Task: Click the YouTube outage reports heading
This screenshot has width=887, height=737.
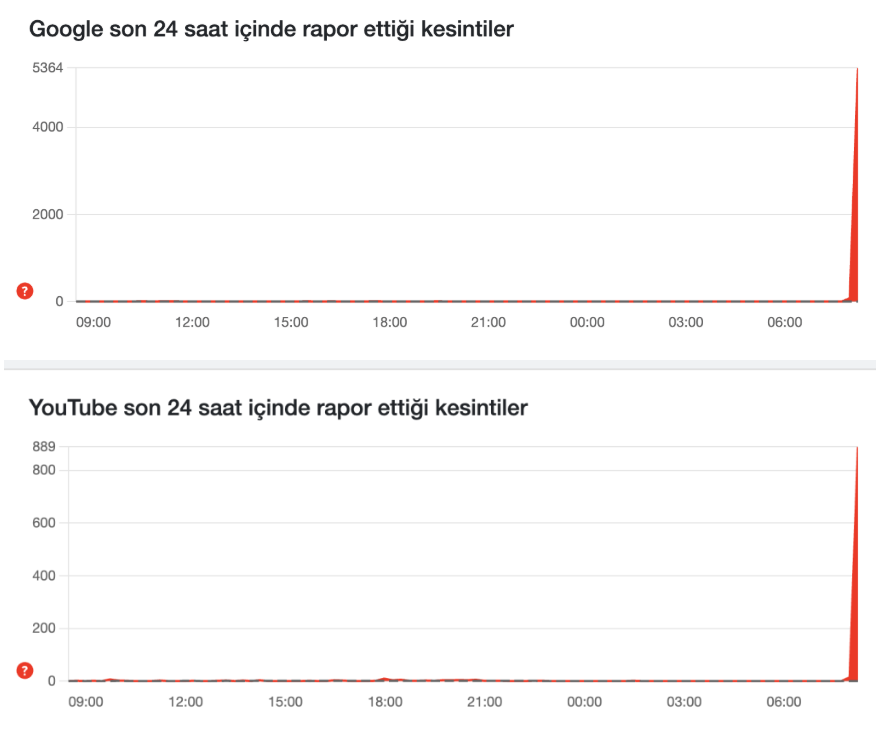Action: click(278, 408)
